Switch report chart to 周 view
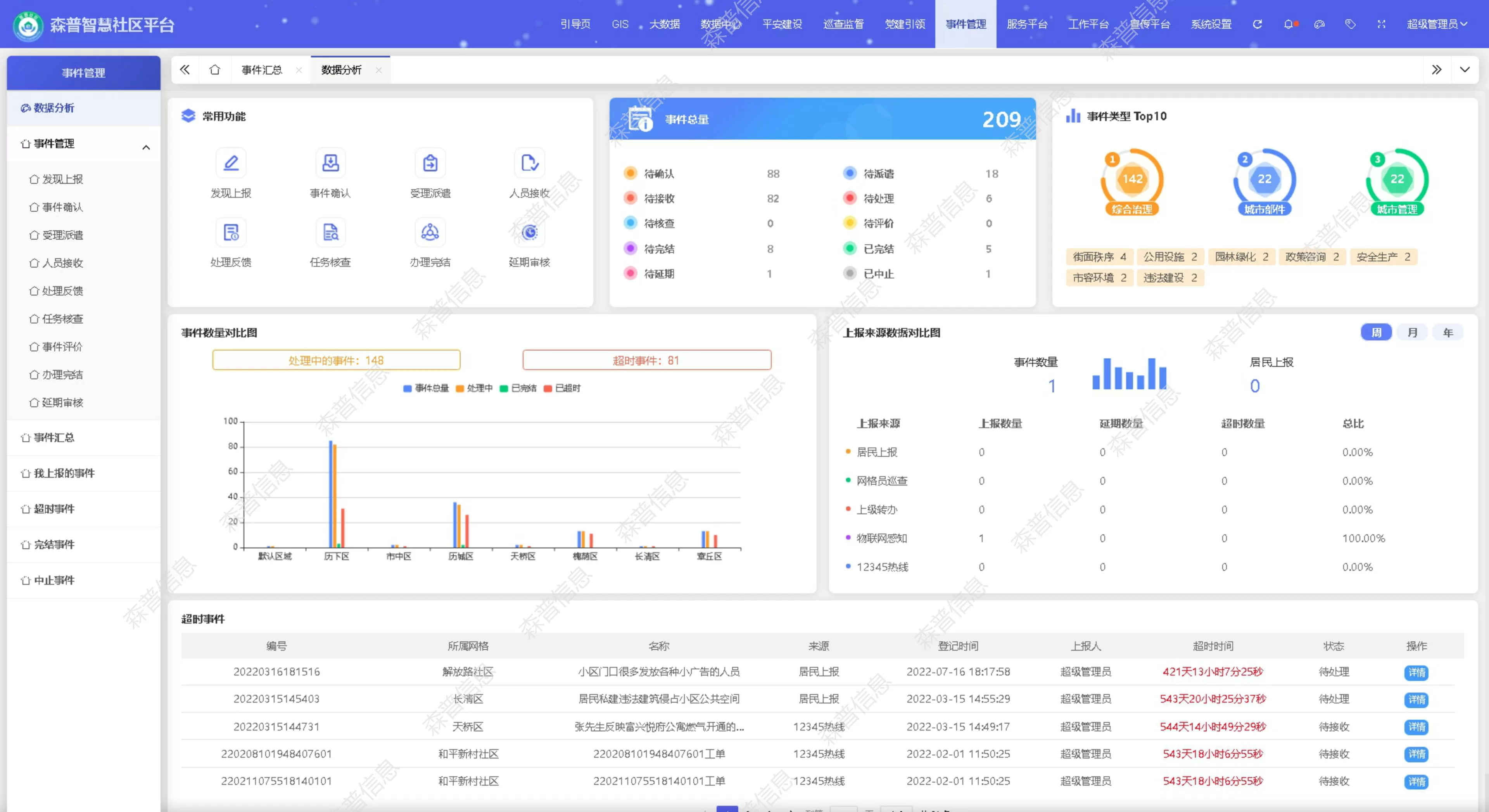 pyautogui.click(x=1376, y=332)
